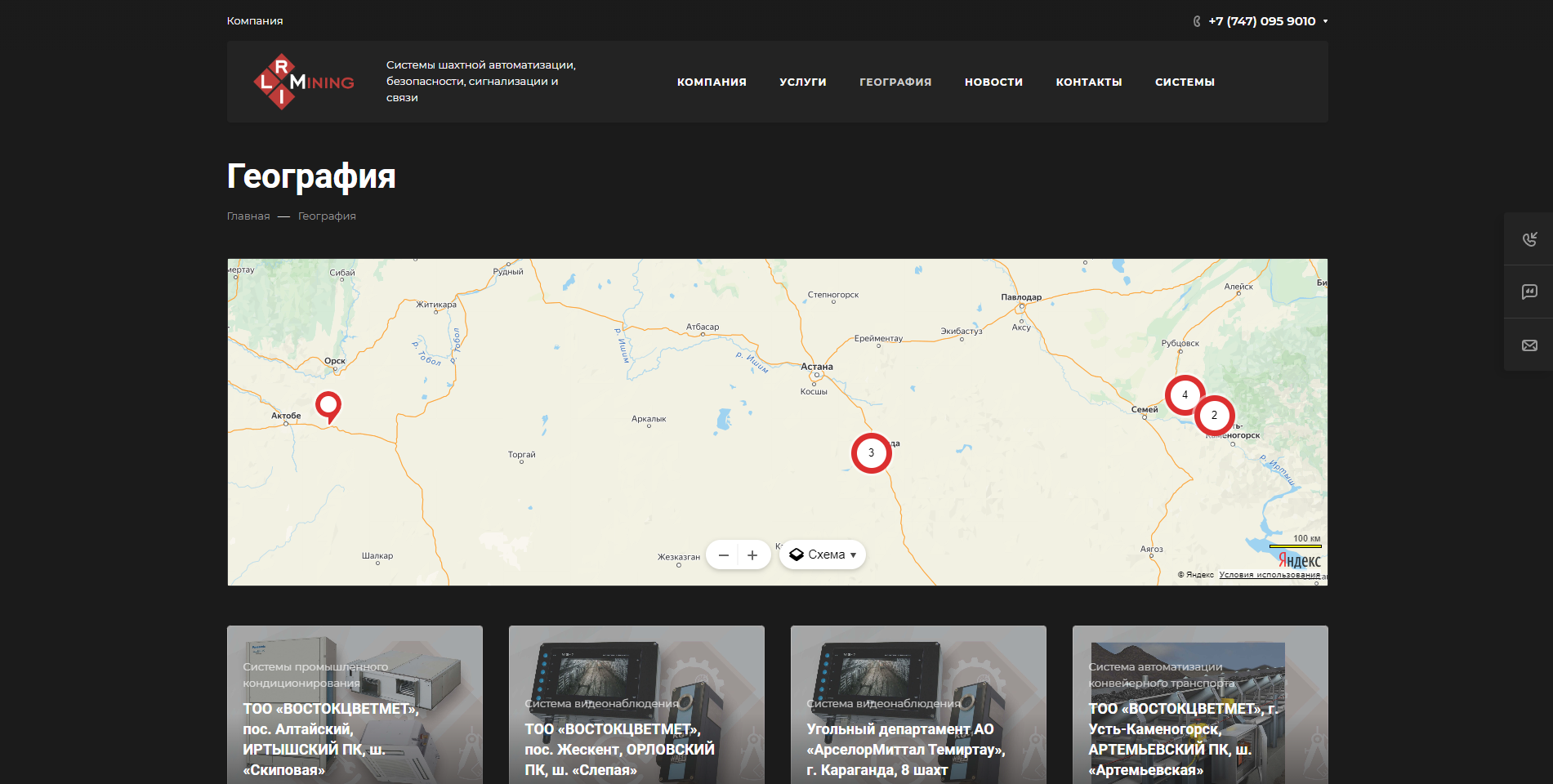Click the Яндекс logo on the map
This screenshot has width=1553, height=784.
1300,560
